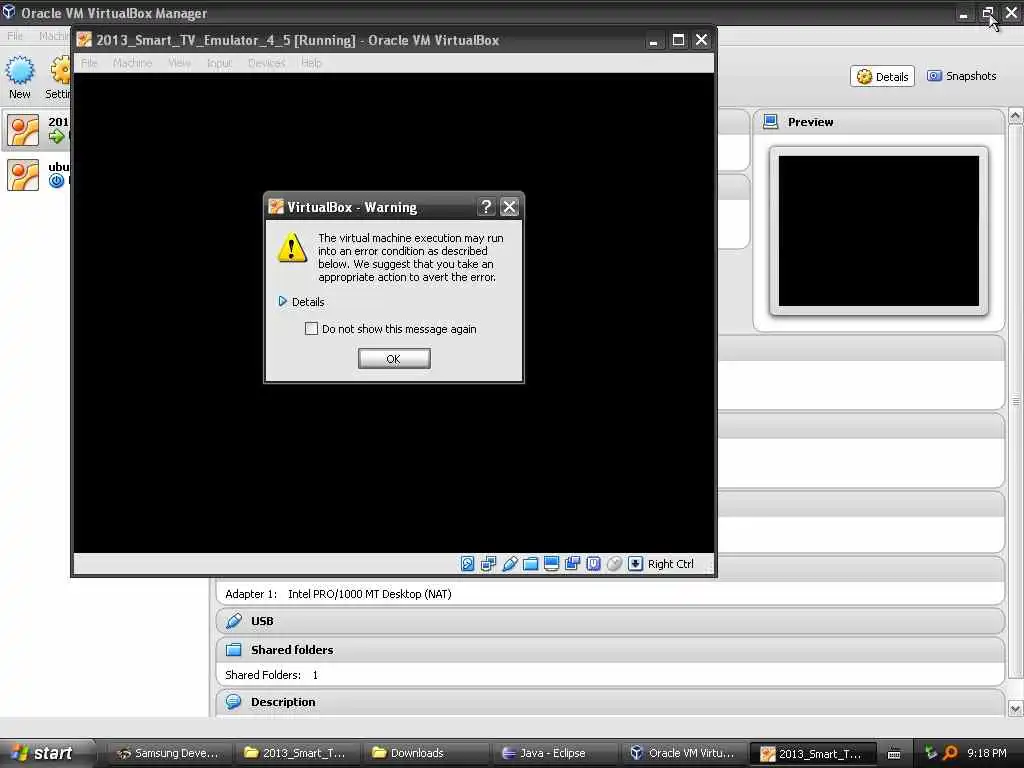
Task: Collapse the Shared folders section header
Action: pyautogui.click(x=610, y=650)
